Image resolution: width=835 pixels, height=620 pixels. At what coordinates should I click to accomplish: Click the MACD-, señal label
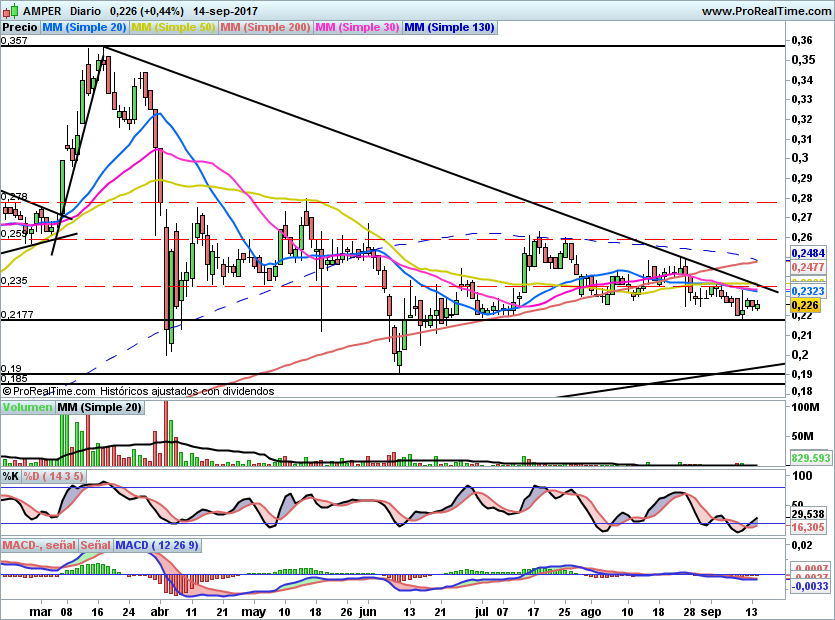click(39, 545)
